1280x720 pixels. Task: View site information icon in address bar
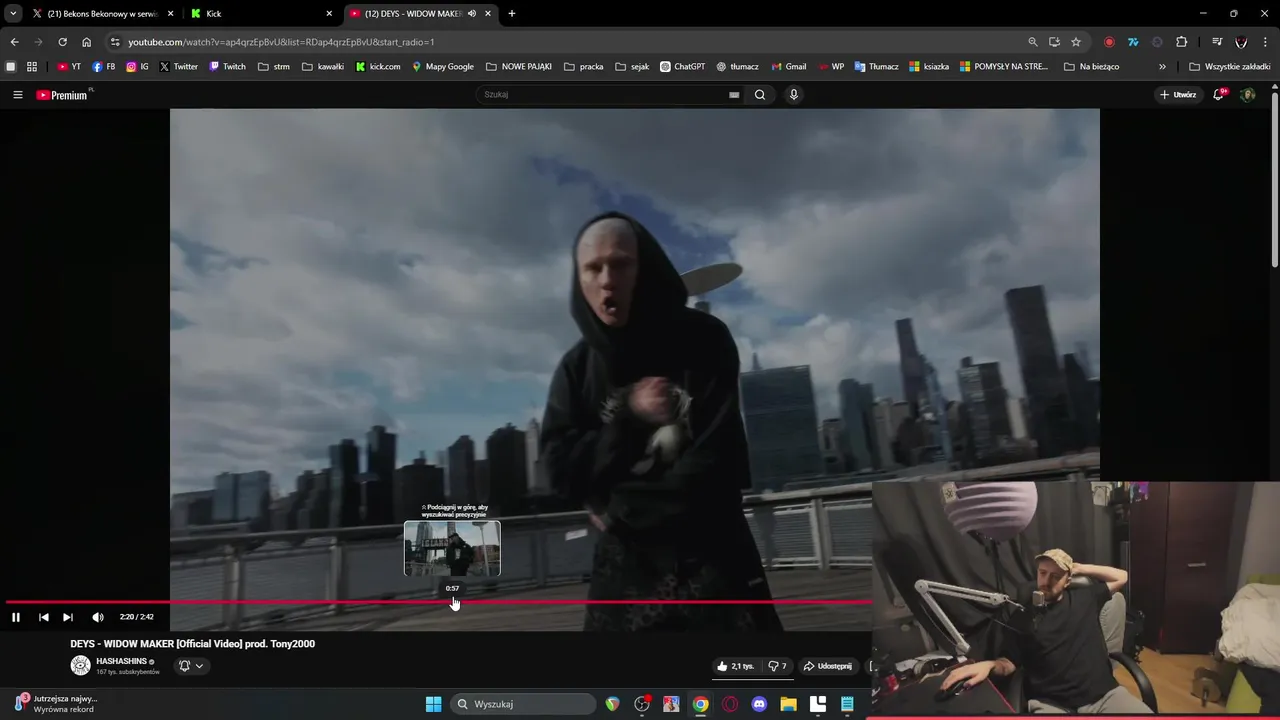tap(115, 42)
